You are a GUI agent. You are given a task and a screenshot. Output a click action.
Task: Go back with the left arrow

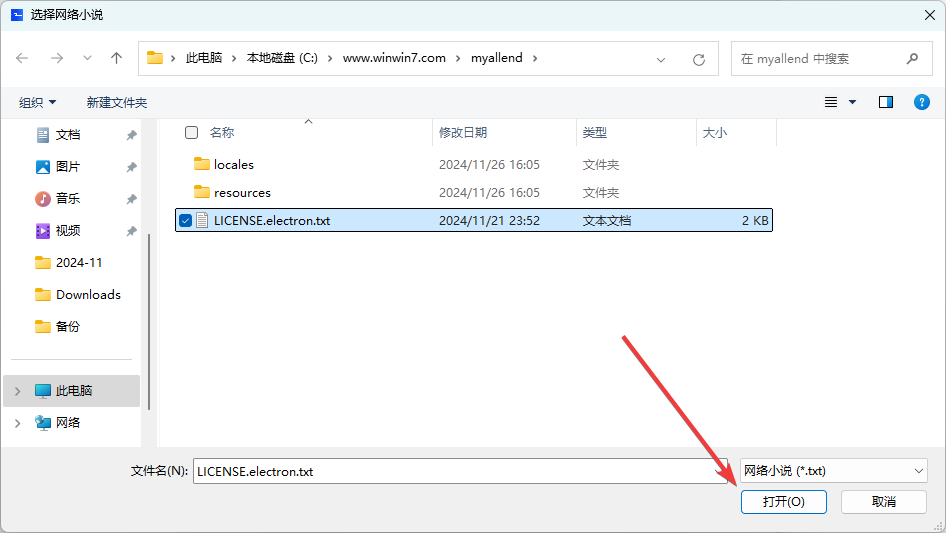[x=22, y=58]
